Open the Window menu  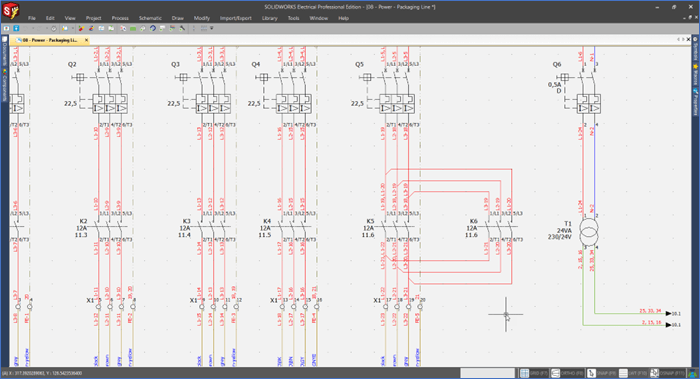[x=319, y=18]
